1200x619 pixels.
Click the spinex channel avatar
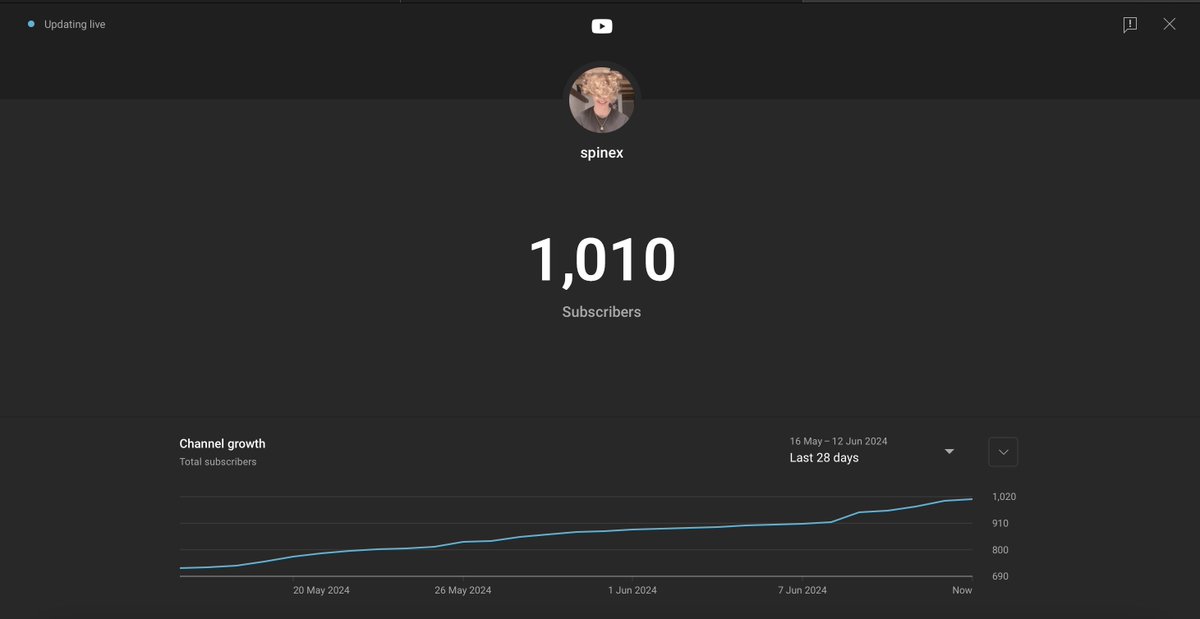coord(601,101)
